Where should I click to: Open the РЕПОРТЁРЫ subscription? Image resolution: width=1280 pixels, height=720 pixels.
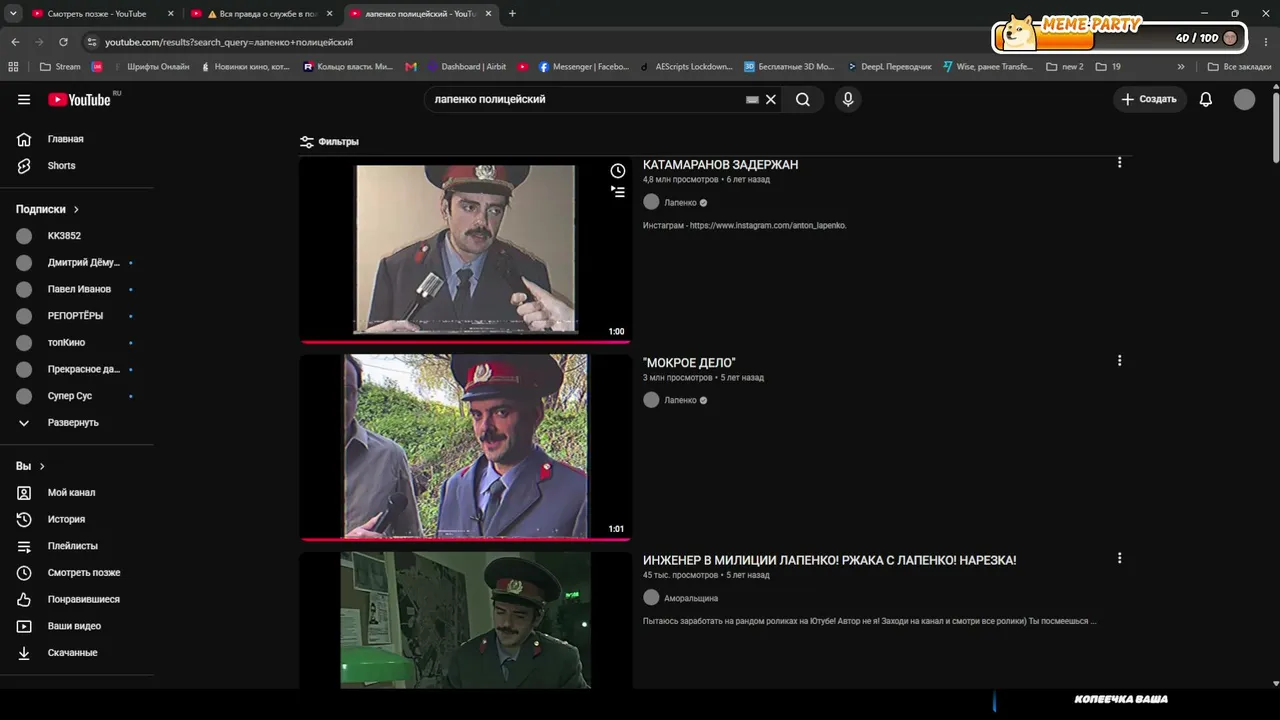(78, 316)
